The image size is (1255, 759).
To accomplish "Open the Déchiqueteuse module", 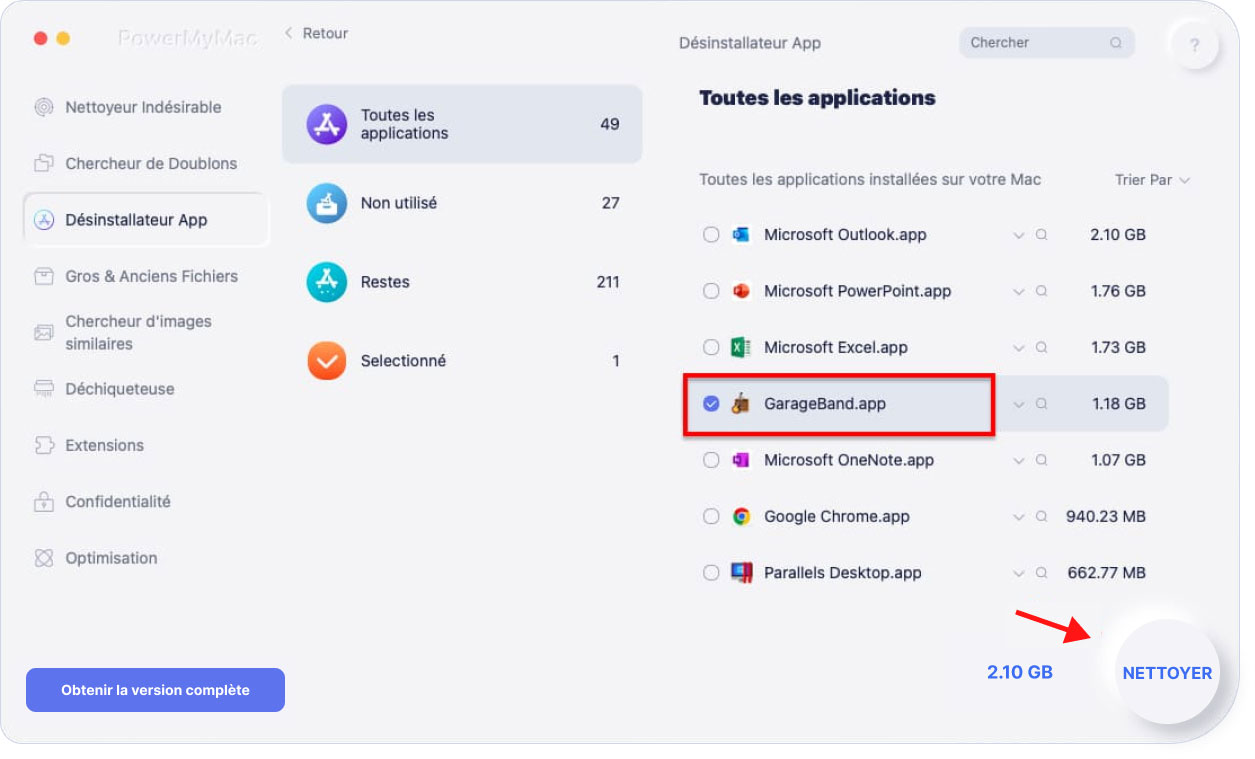I will [145, 388].
